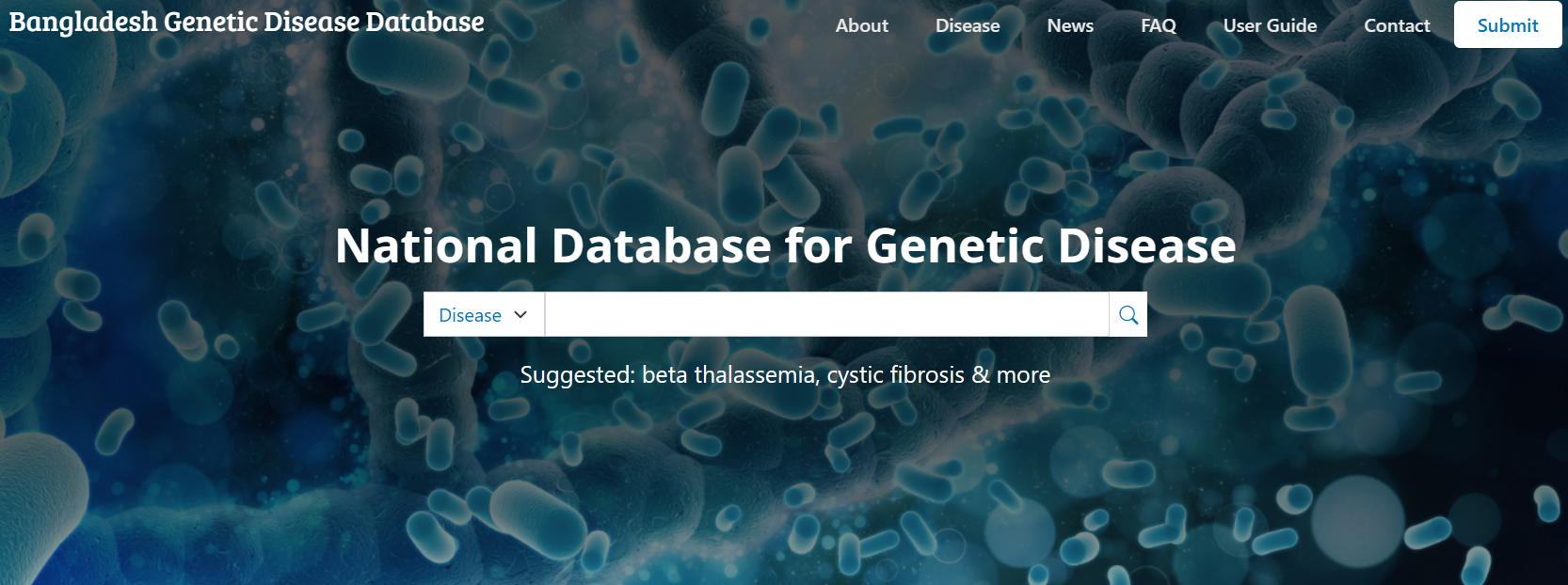Click the Bangladesh Genetic Disease Database site title
The width and height of the screenshot is (1568, 585).
click(247, 23)
